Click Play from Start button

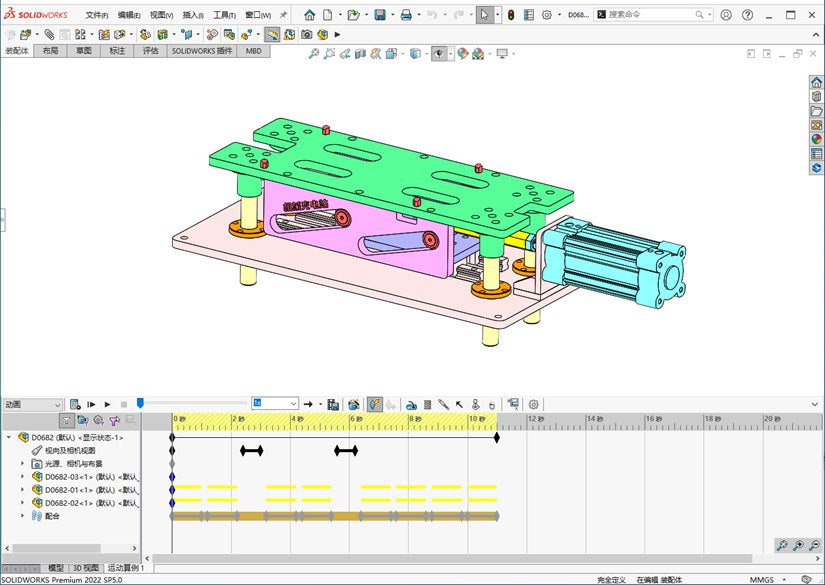click(91, 405)
